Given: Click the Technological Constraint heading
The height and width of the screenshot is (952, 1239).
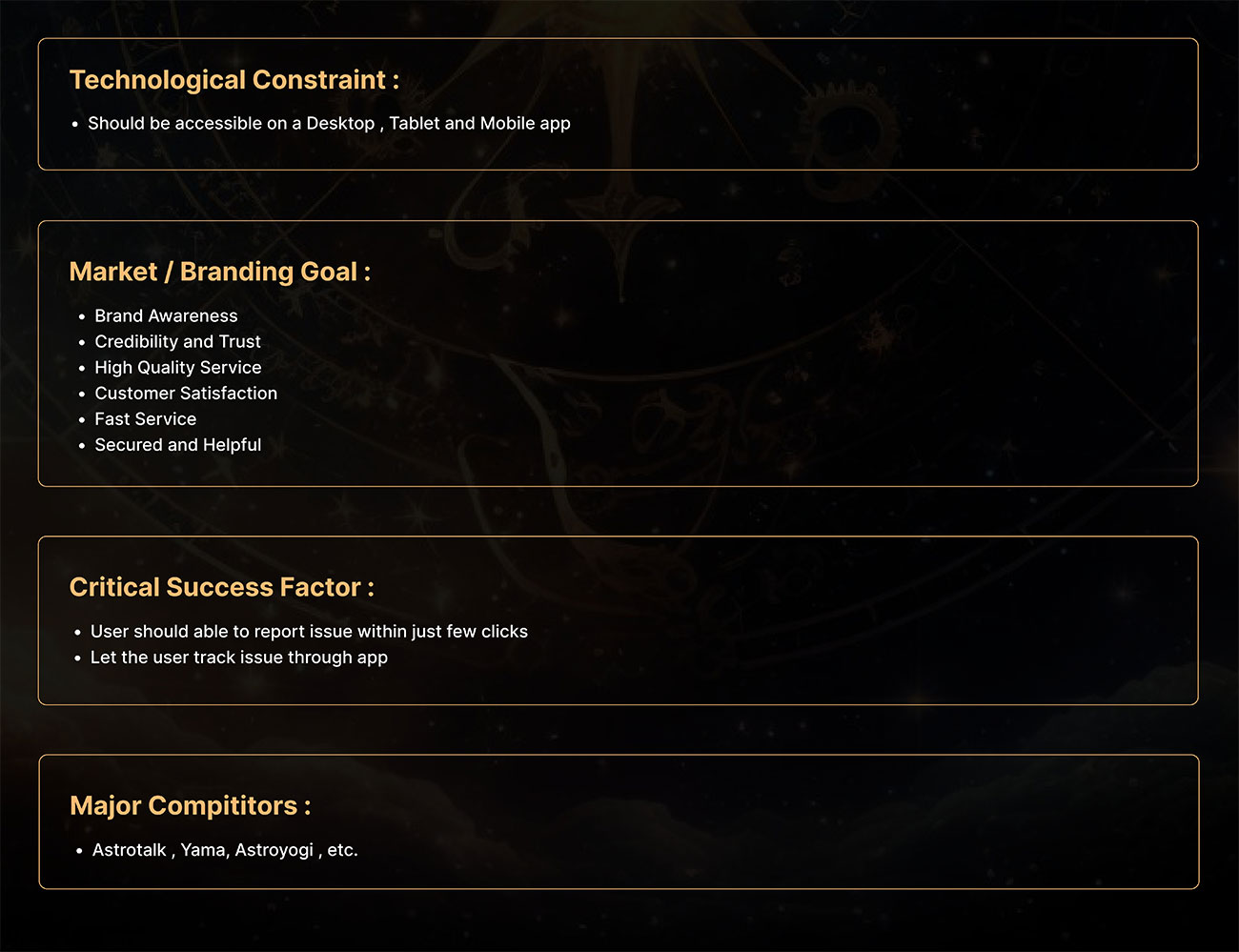Looking at the screenshot, I should (234, 80).
